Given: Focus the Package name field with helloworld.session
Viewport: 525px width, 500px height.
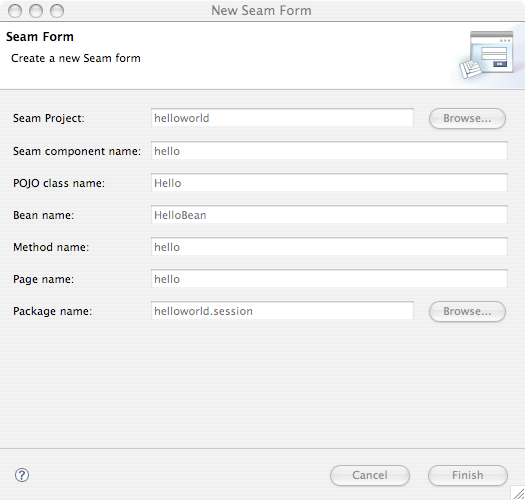Looking at the screenshot, I should tap(282, 311).
